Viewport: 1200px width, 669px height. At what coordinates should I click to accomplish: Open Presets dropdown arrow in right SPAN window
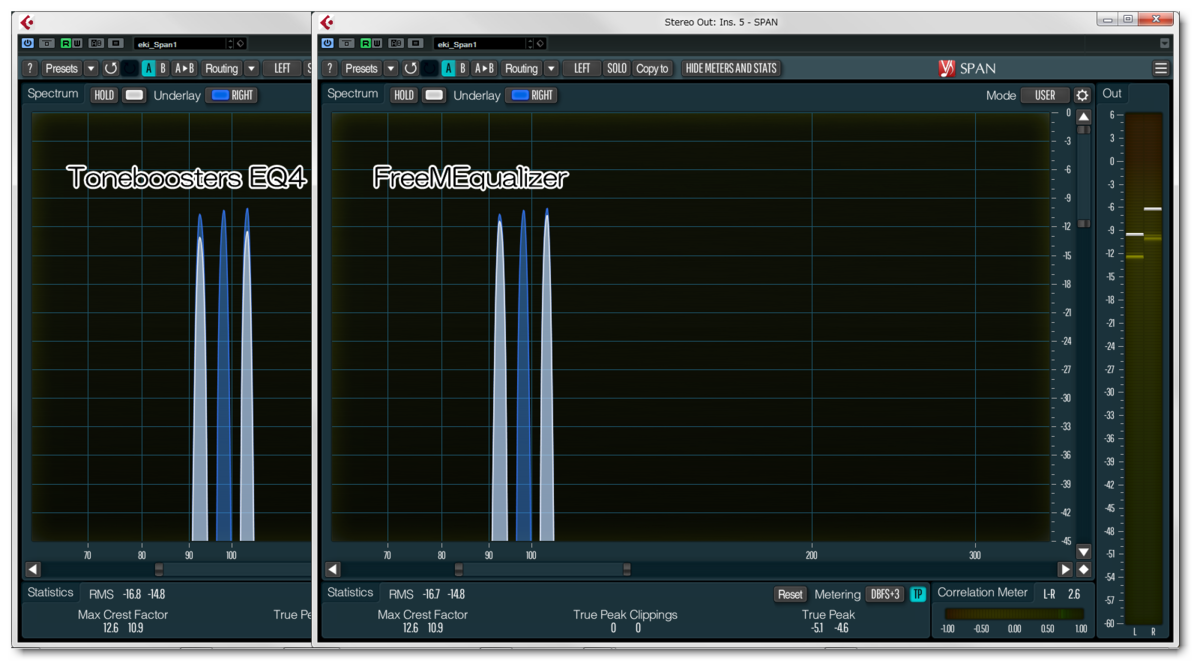click(x=391, y=69)
